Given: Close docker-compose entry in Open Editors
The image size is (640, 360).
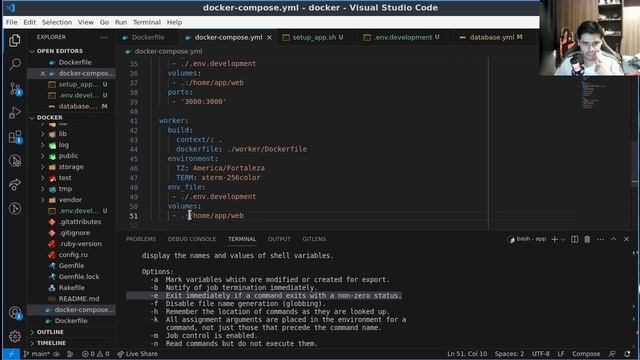Looking at the screenshot, I should pyautogui.click(x=43, y=73).
